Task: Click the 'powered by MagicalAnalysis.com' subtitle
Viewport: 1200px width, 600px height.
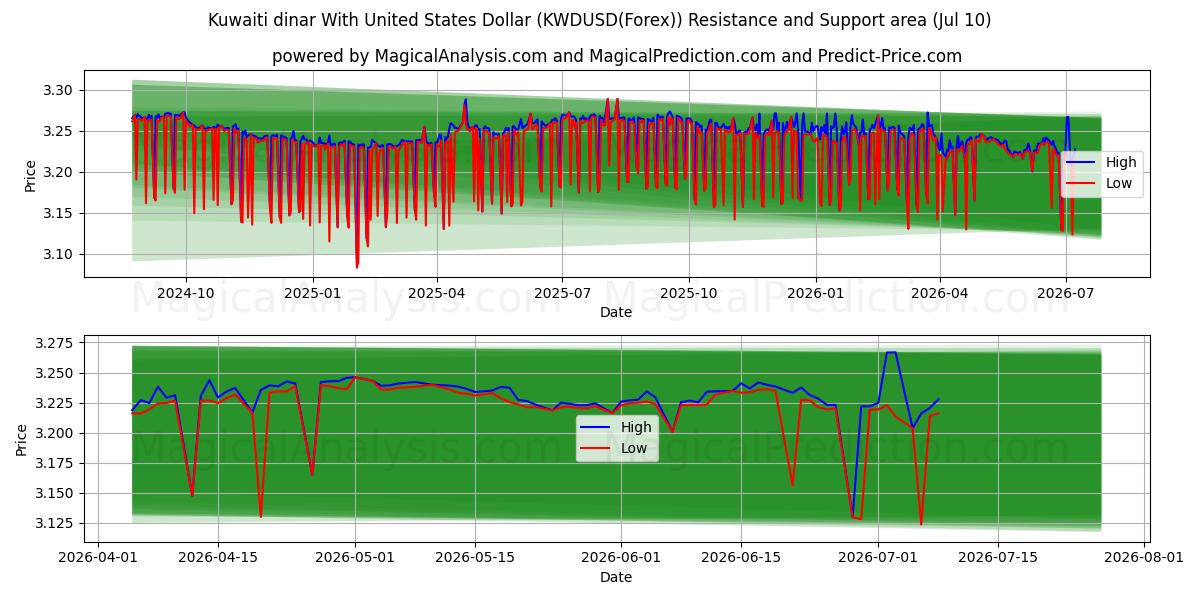Action: [x=616, y=56]
